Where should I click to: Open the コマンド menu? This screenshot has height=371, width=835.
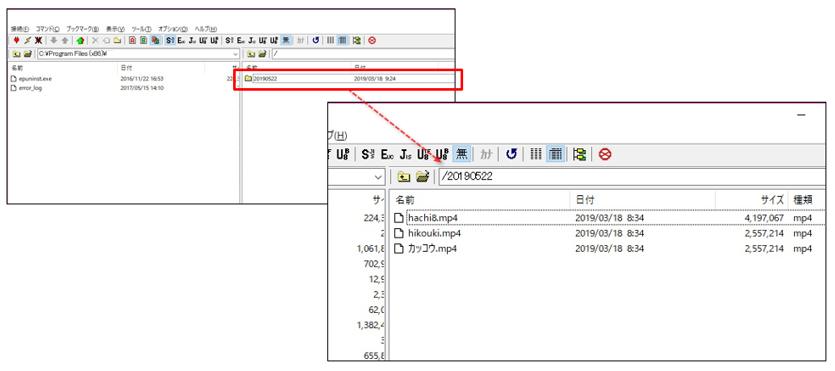tap(47, 29)
